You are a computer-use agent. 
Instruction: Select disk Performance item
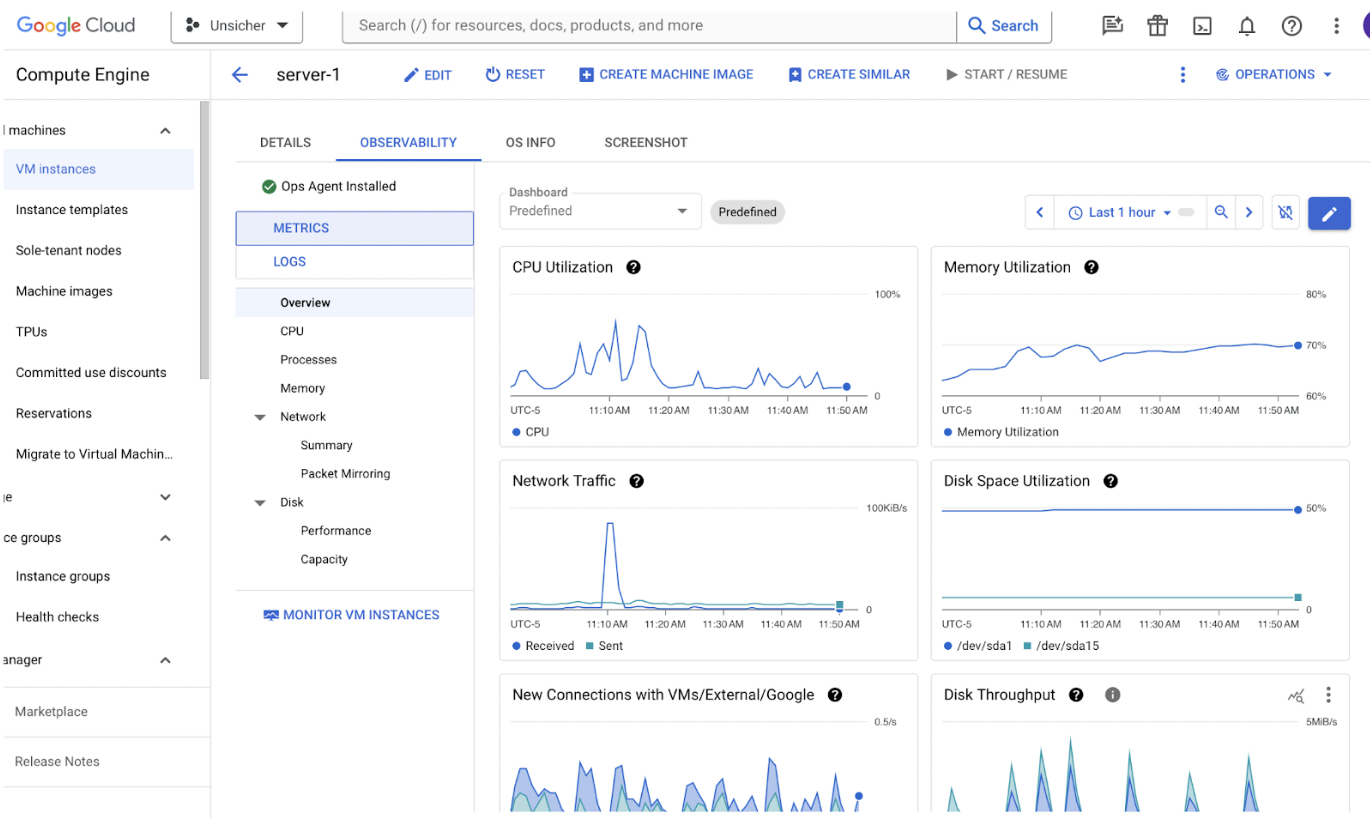[335, 531]
